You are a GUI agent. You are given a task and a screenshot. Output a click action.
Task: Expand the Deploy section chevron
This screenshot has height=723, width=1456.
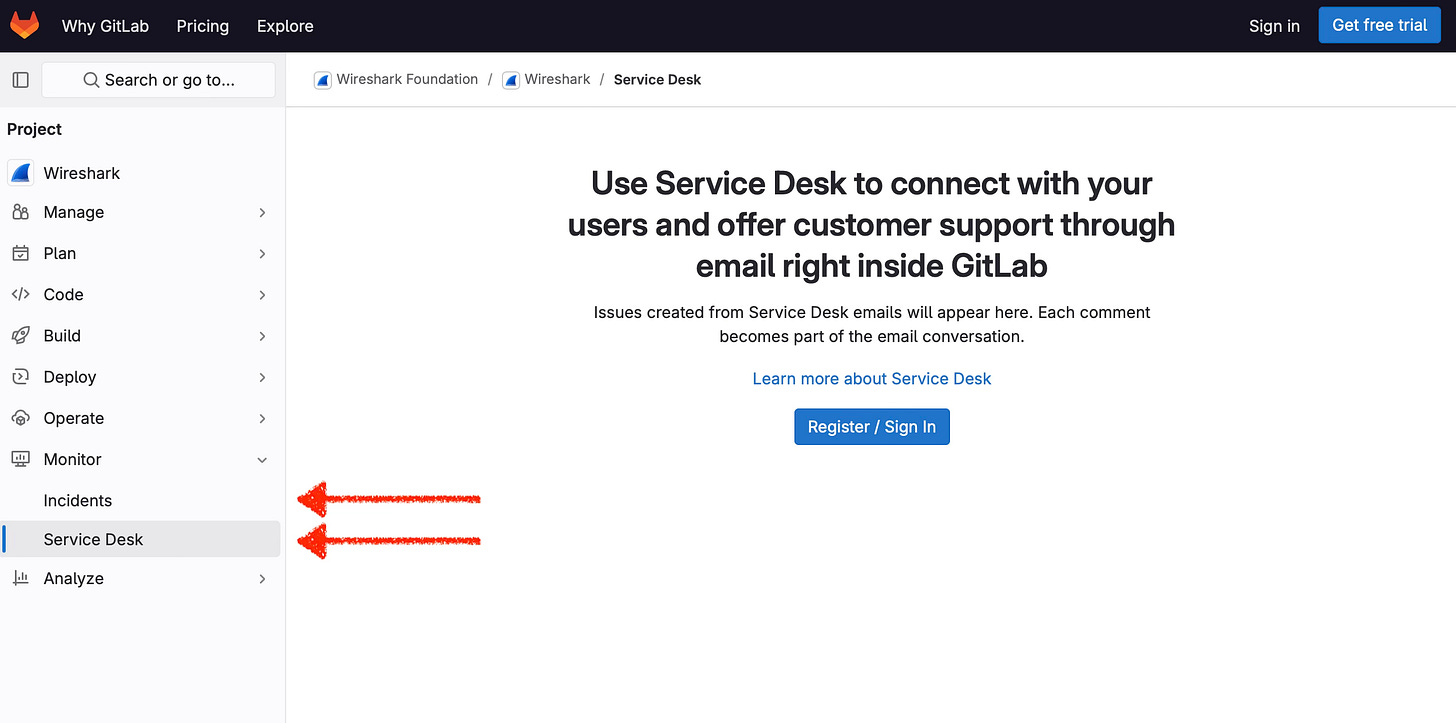coord(262,377)
